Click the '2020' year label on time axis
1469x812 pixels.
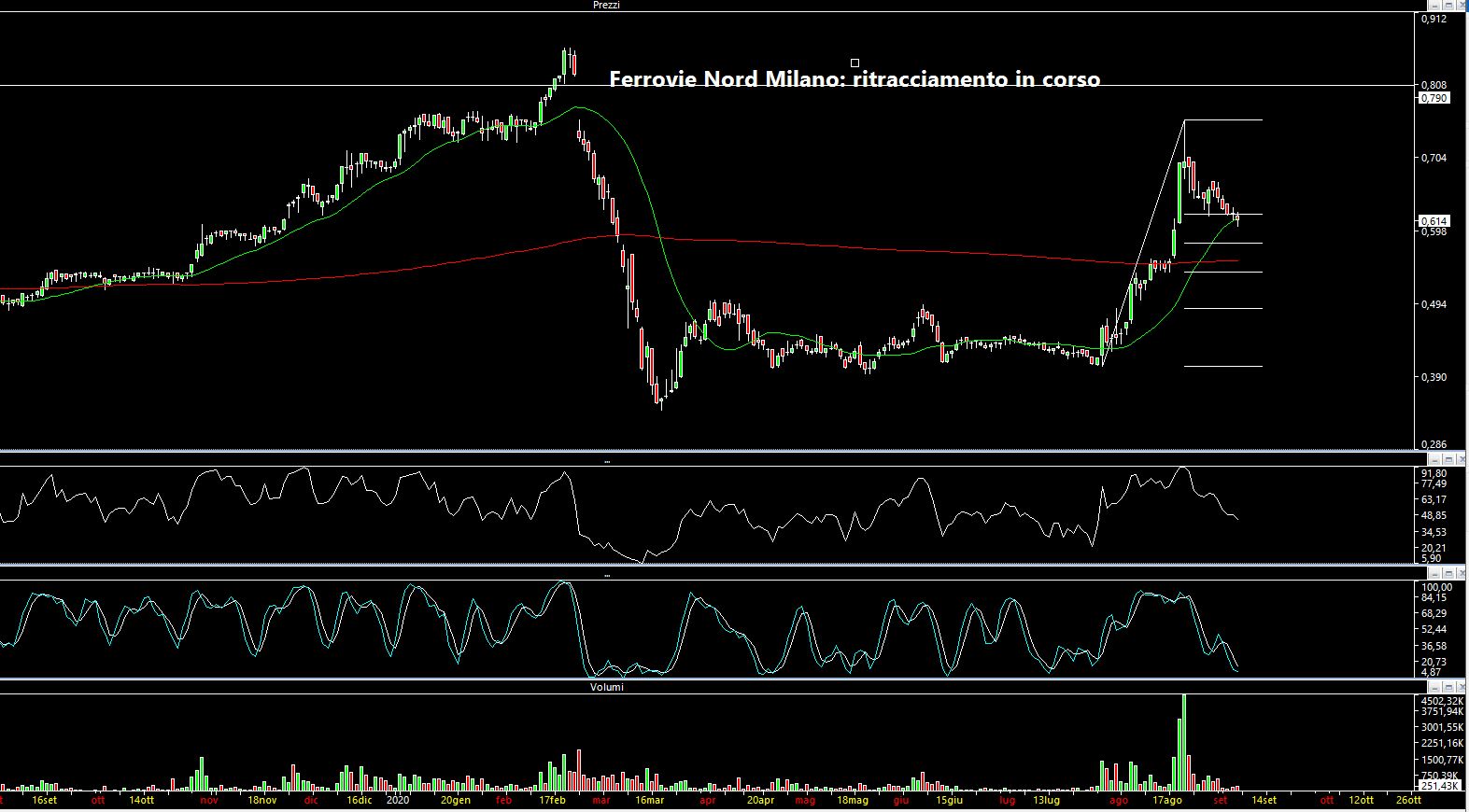[x=399, y=800]
